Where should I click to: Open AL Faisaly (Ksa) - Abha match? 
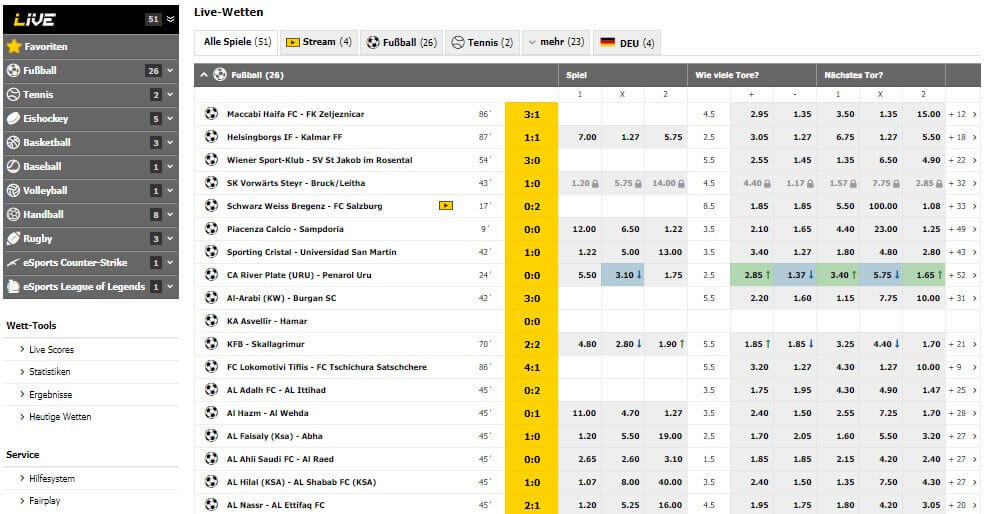coord(274,436)
